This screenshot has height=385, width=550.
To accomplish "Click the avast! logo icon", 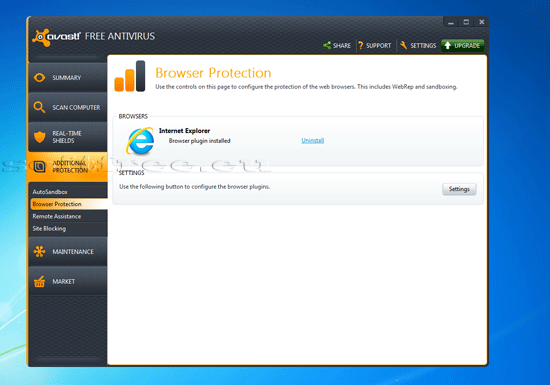I will (41, 37).
